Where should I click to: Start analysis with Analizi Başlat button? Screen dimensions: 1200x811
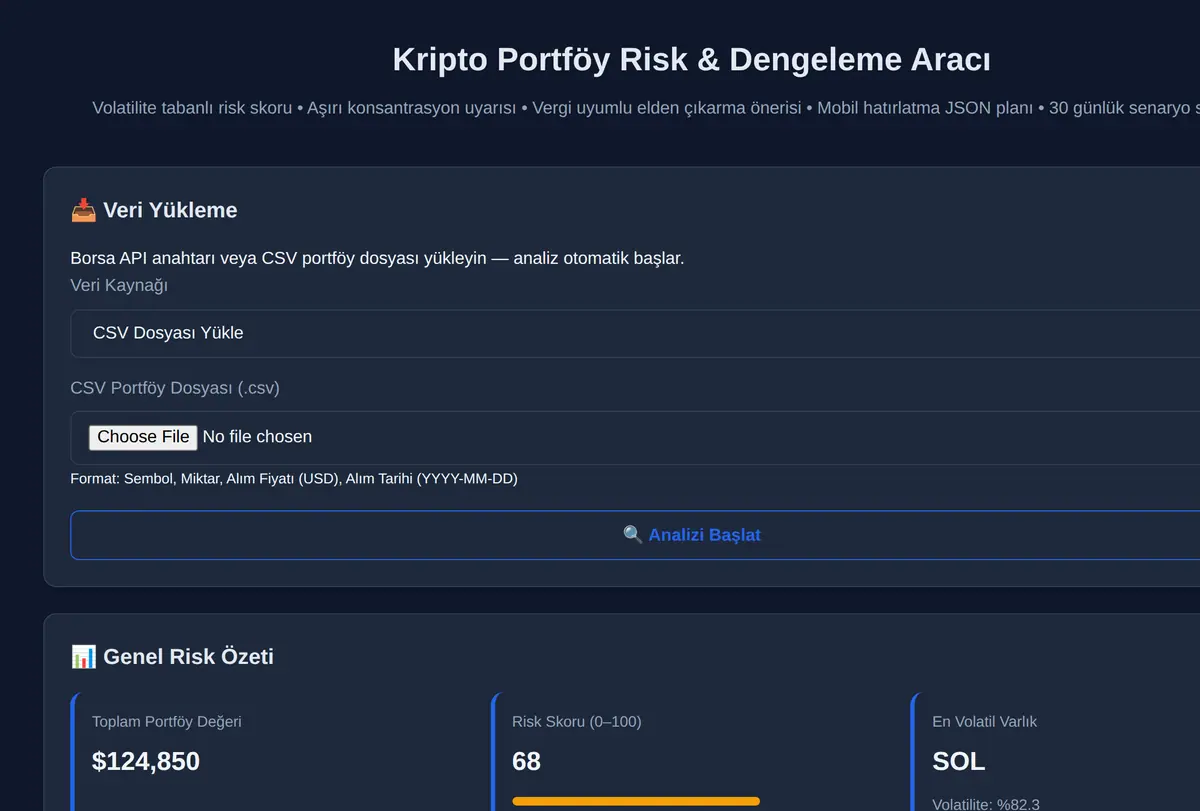(635, 535)
